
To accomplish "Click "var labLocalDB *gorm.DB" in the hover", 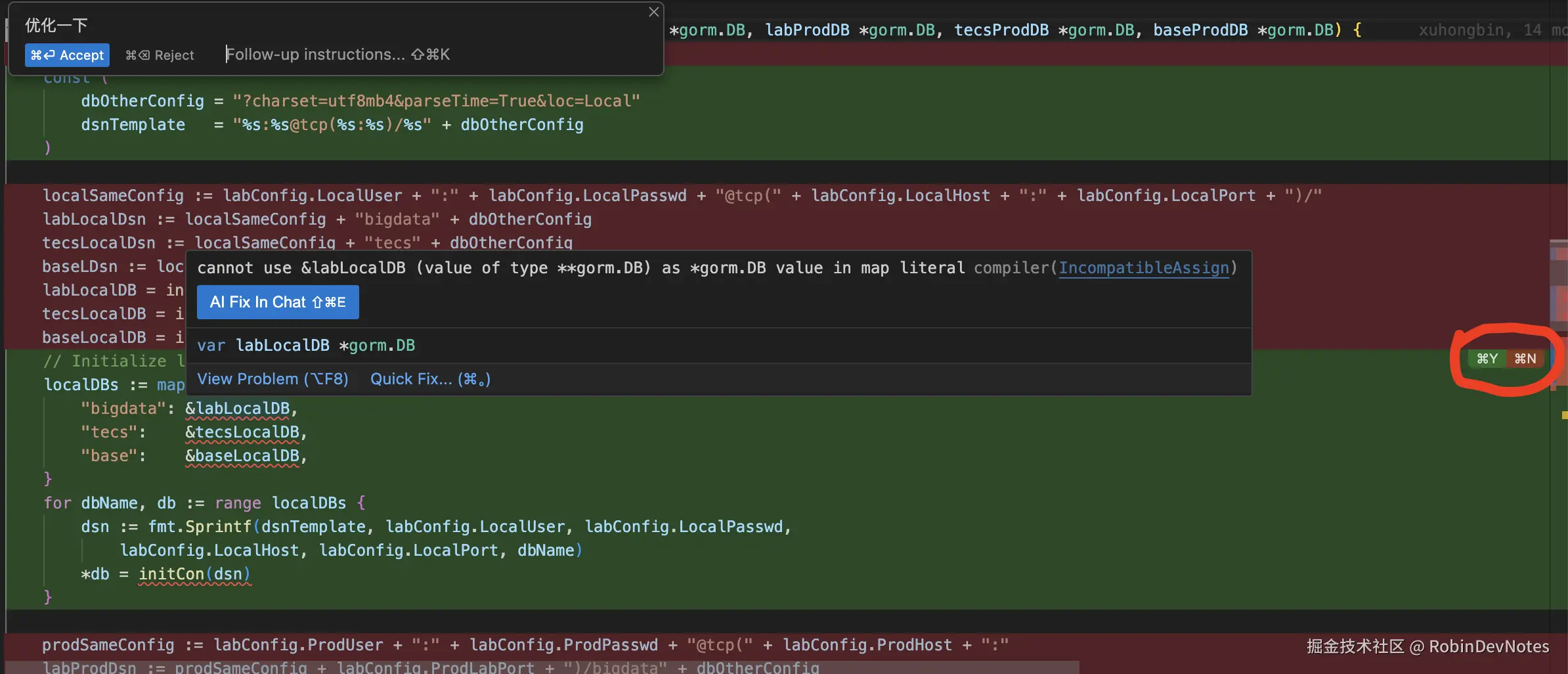I will [x=306, y=346].
